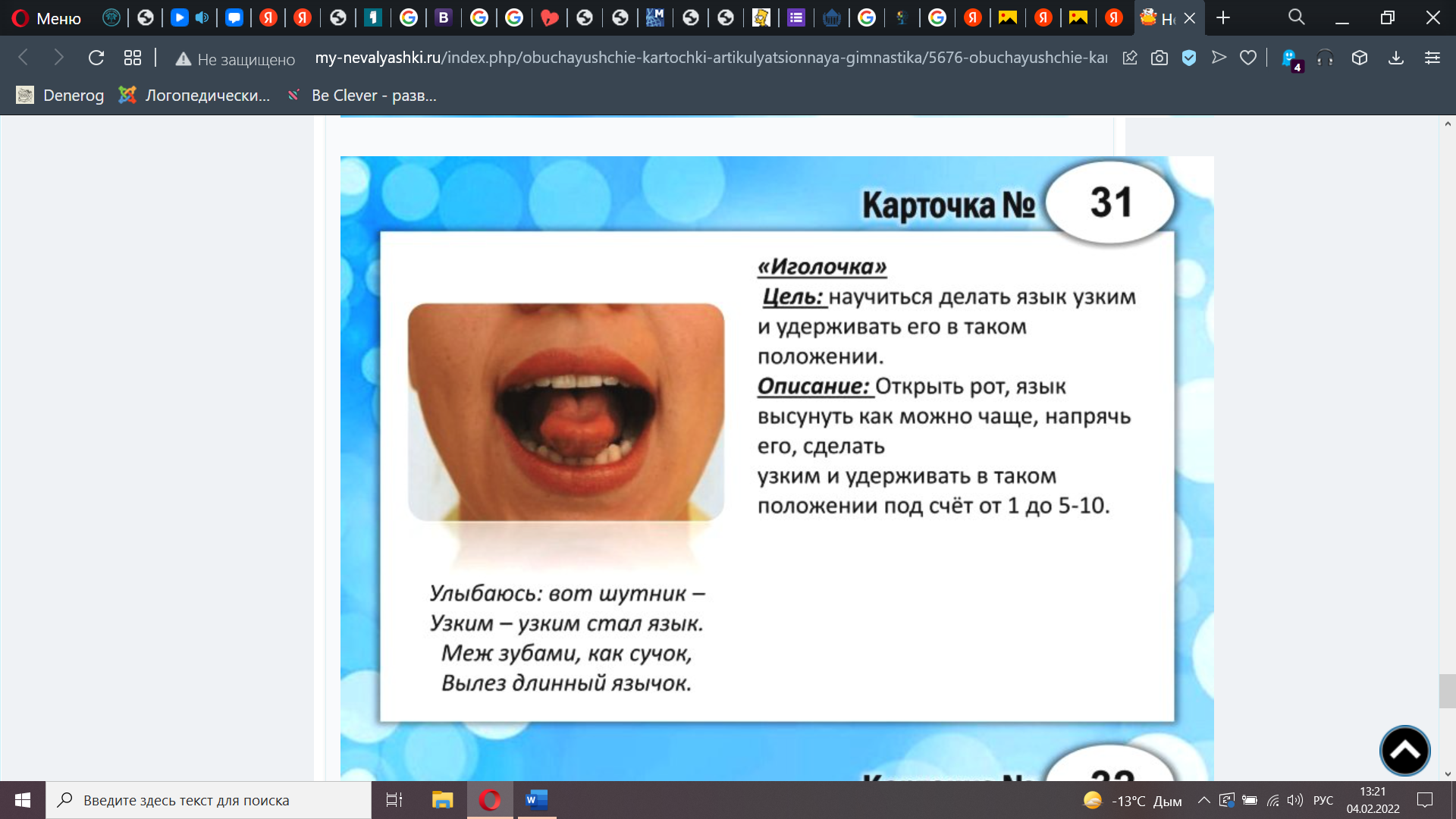The height and width of the screenshot is (819, 1456).
Task: Open the downloads panel
Action: pyautogui.click(x=1396, y=58)
